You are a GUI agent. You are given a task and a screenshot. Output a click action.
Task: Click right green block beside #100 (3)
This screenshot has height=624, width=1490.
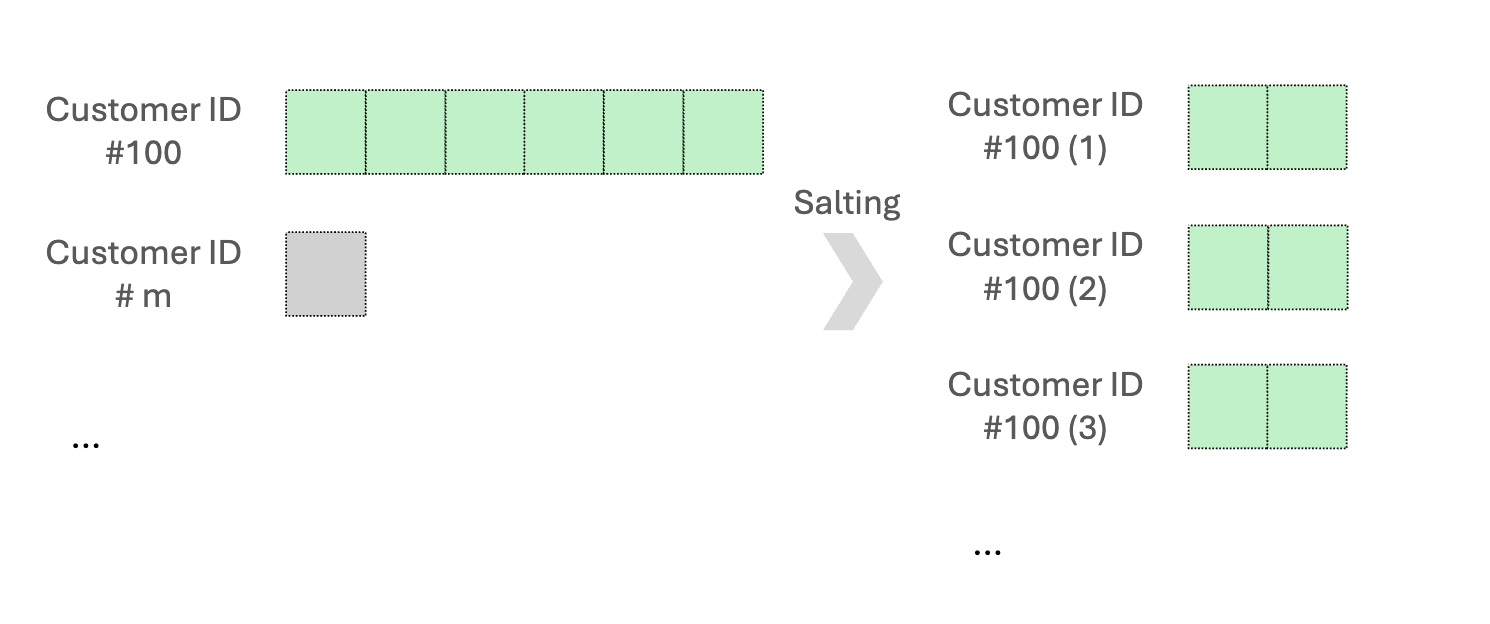(1308, 407)
